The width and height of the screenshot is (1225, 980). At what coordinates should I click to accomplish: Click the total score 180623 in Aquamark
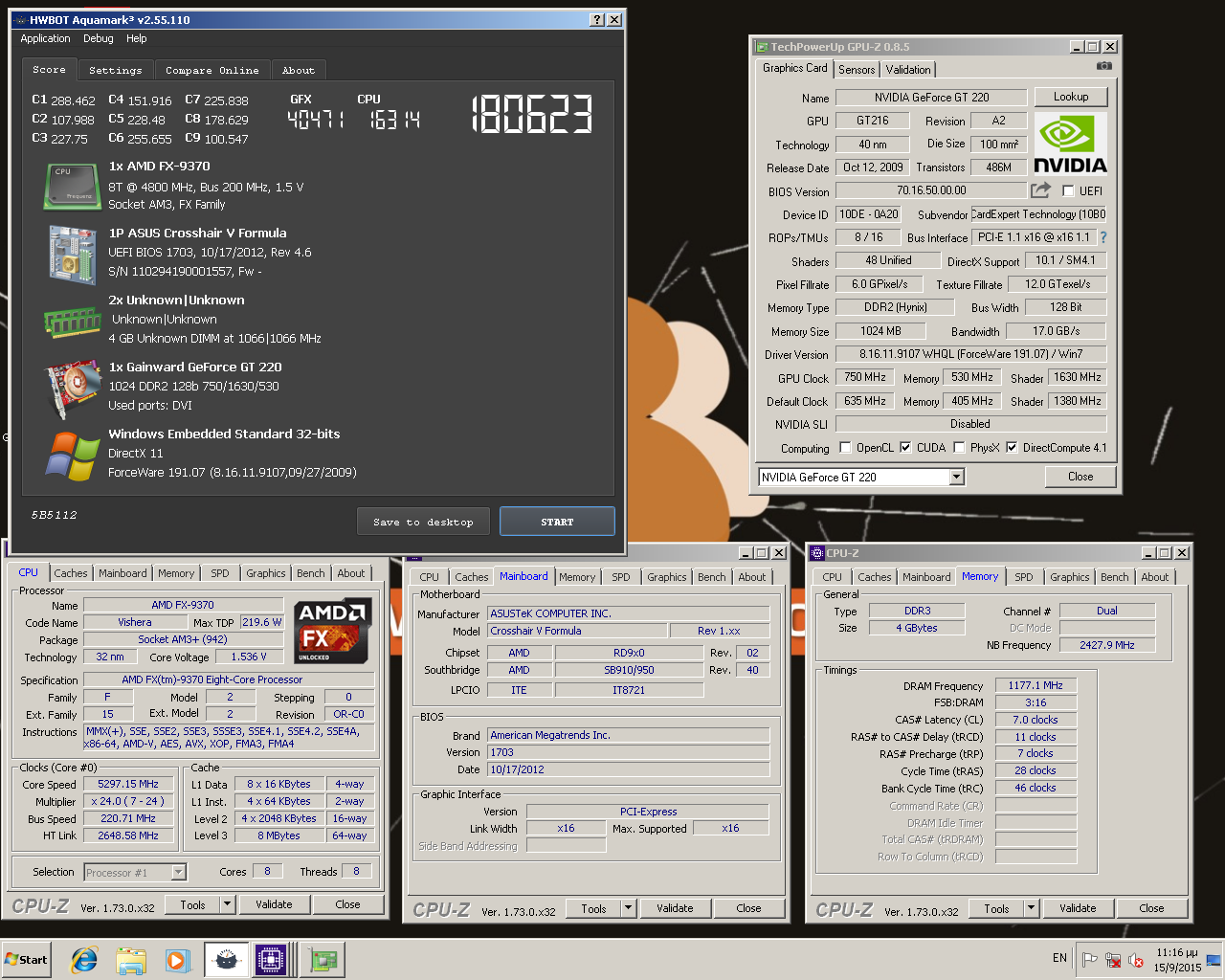click(532, 114)
